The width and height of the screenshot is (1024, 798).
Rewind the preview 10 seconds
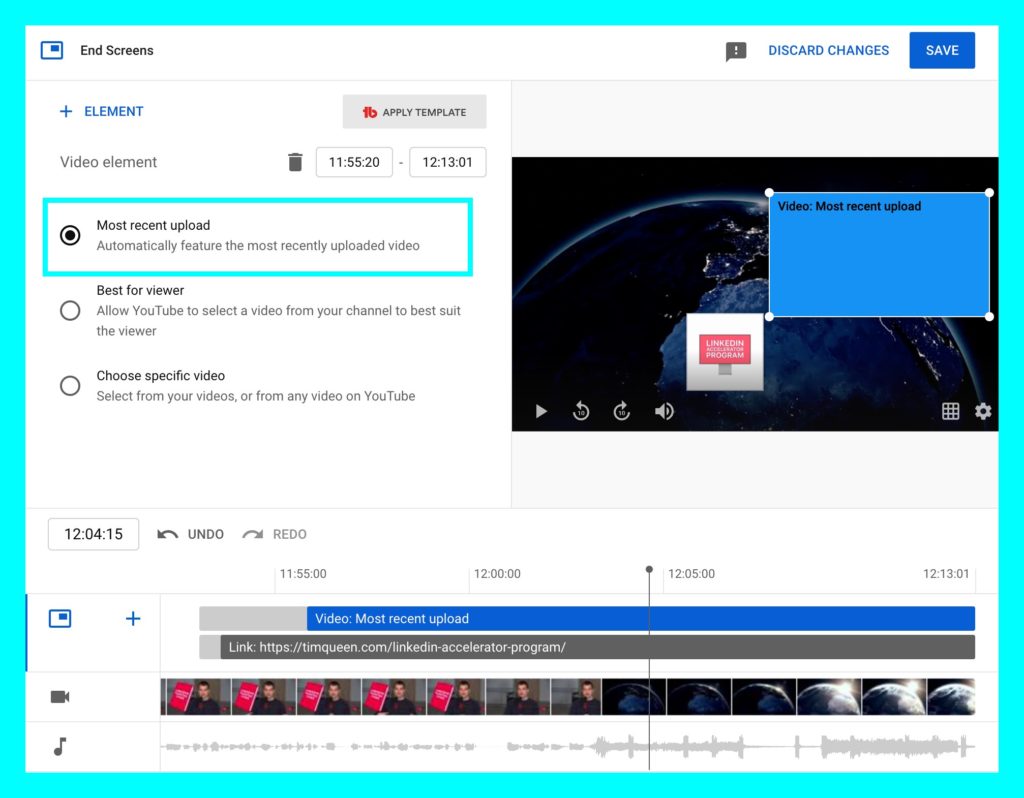pos(581,411)
